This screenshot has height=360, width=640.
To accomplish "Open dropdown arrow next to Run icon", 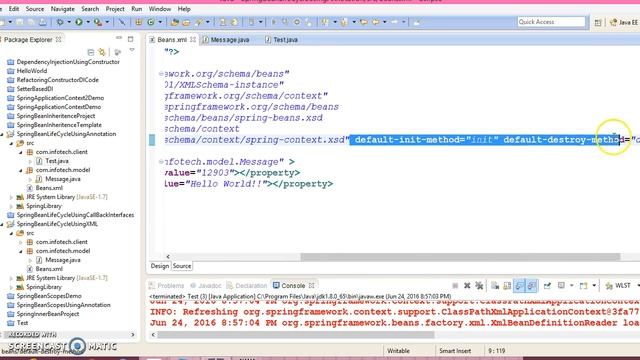I will [88, 22].
